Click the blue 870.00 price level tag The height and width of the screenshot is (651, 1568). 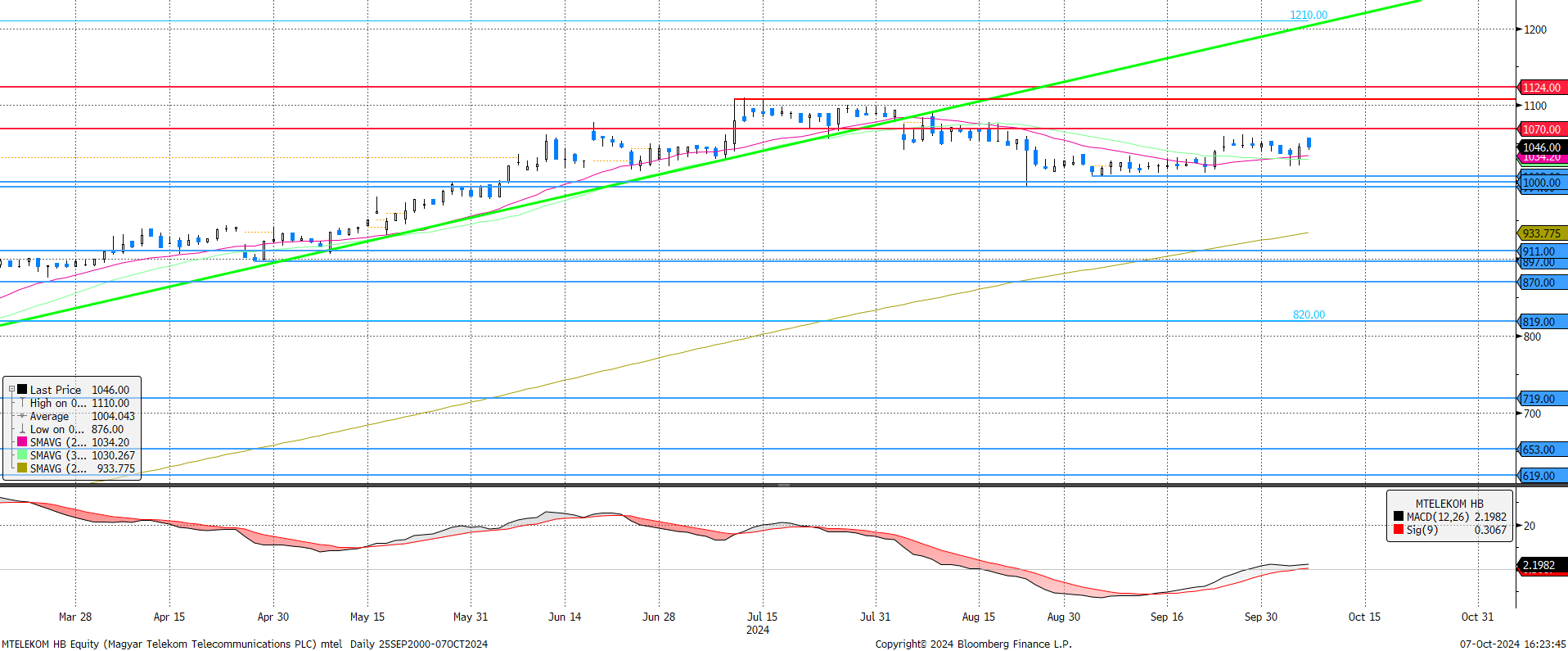click(1542, 283)
